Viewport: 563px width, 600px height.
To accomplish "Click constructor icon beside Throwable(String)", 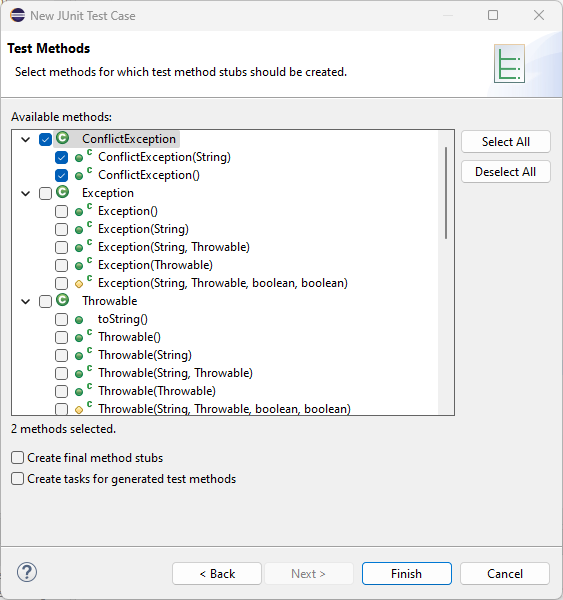I will 84,354.
